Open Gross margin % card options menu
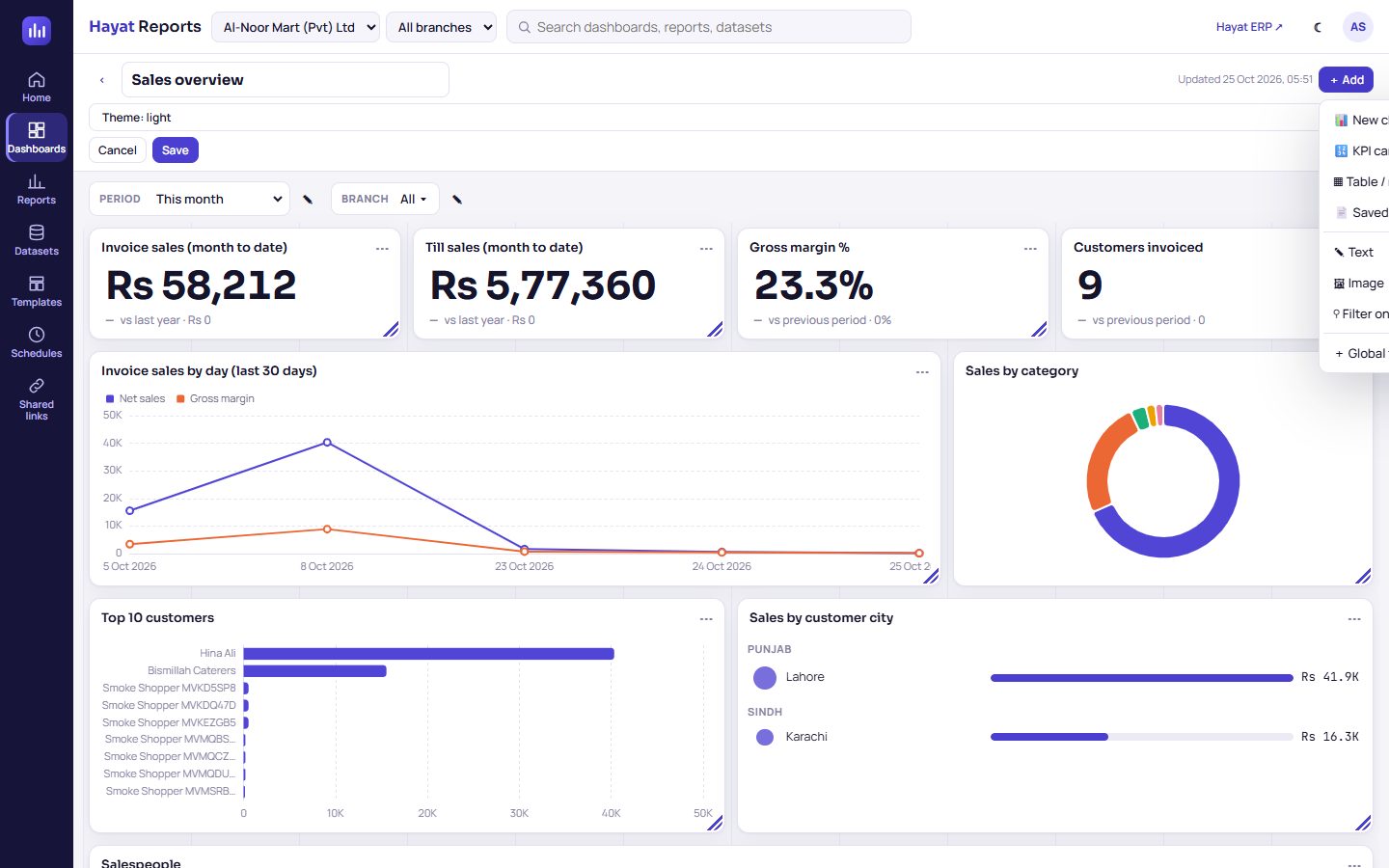This screenshot has width=1389, height=868. point(1030,249)
